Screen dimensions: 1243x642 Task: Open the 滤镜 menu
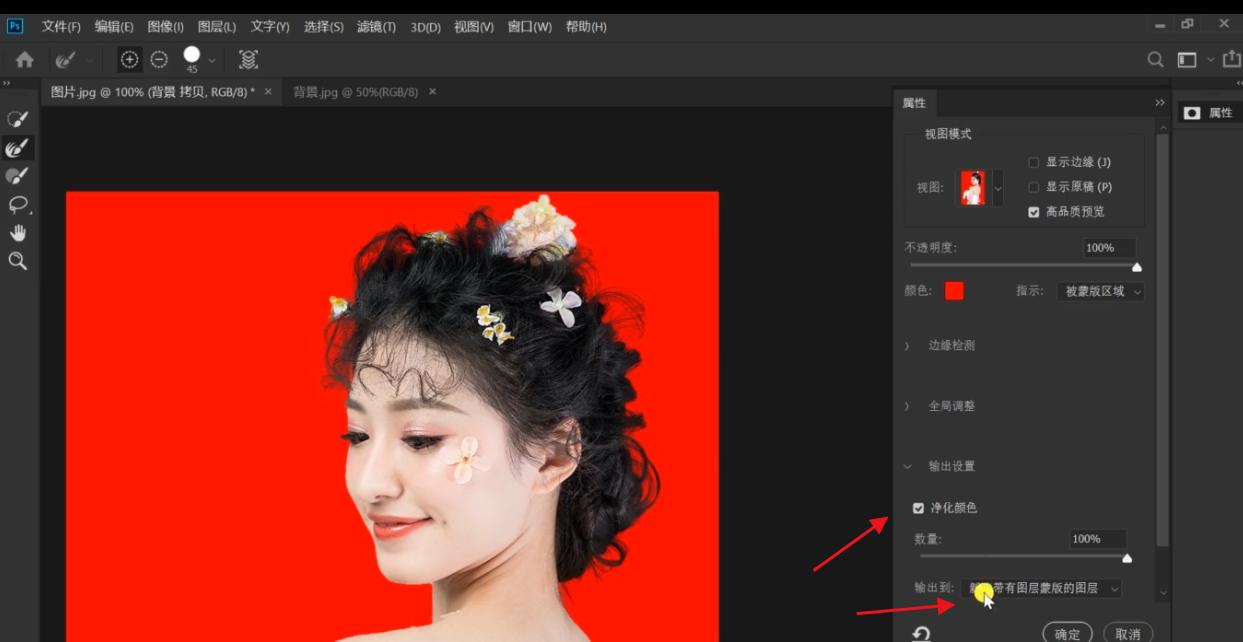pyautogui.click(x=375, y=26)
